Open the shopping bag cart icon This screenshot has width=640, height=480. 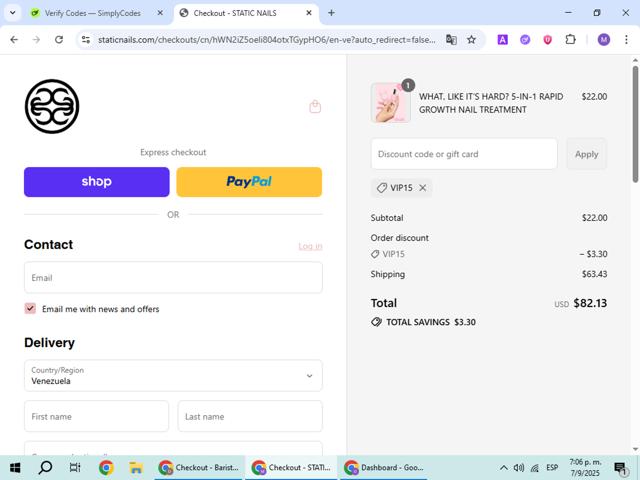pyautogui.click(x=315, y=107)
